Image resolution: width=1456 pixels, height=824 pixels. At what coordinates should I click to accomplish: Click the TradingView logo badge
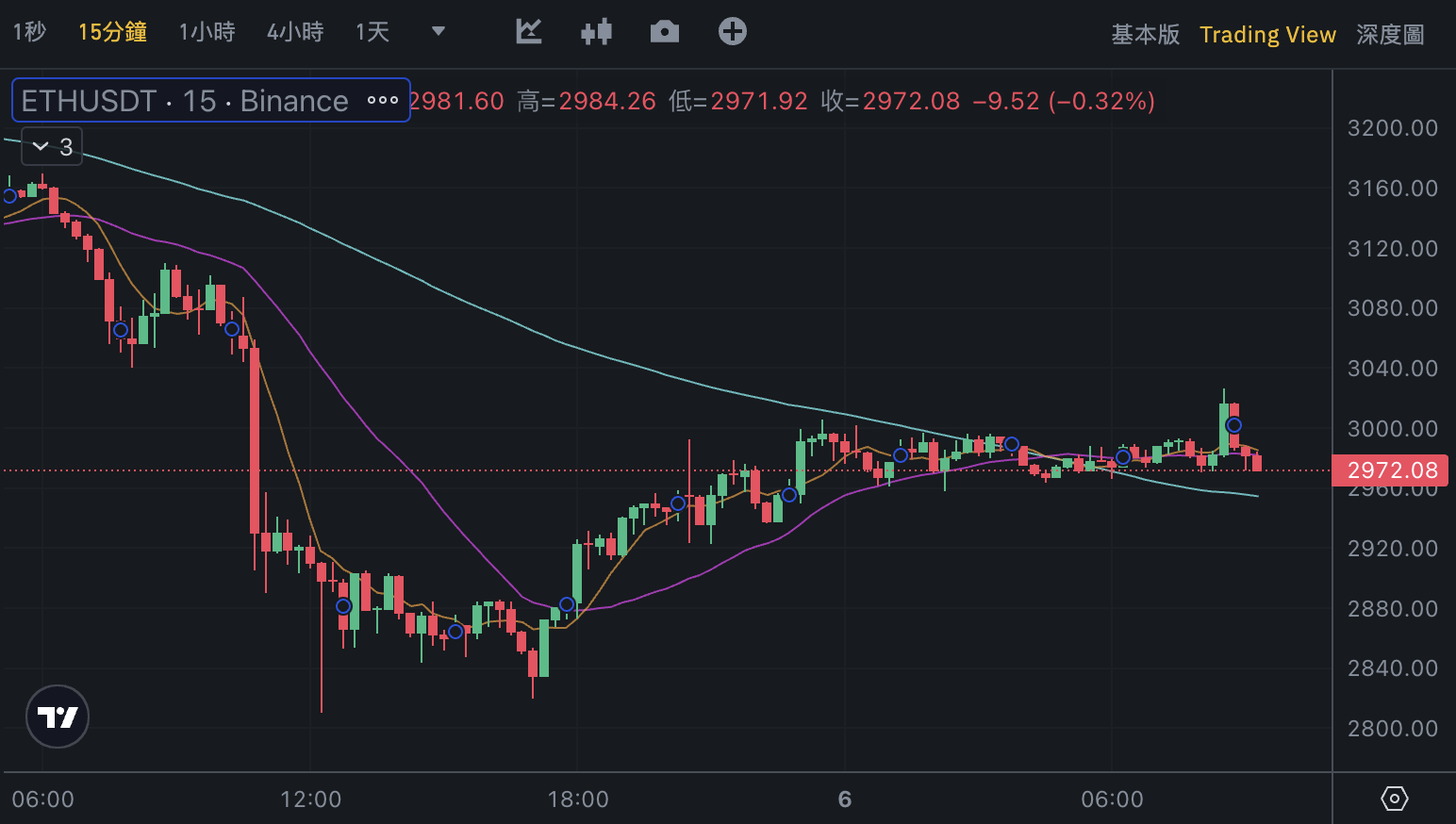tap(58, 717)
